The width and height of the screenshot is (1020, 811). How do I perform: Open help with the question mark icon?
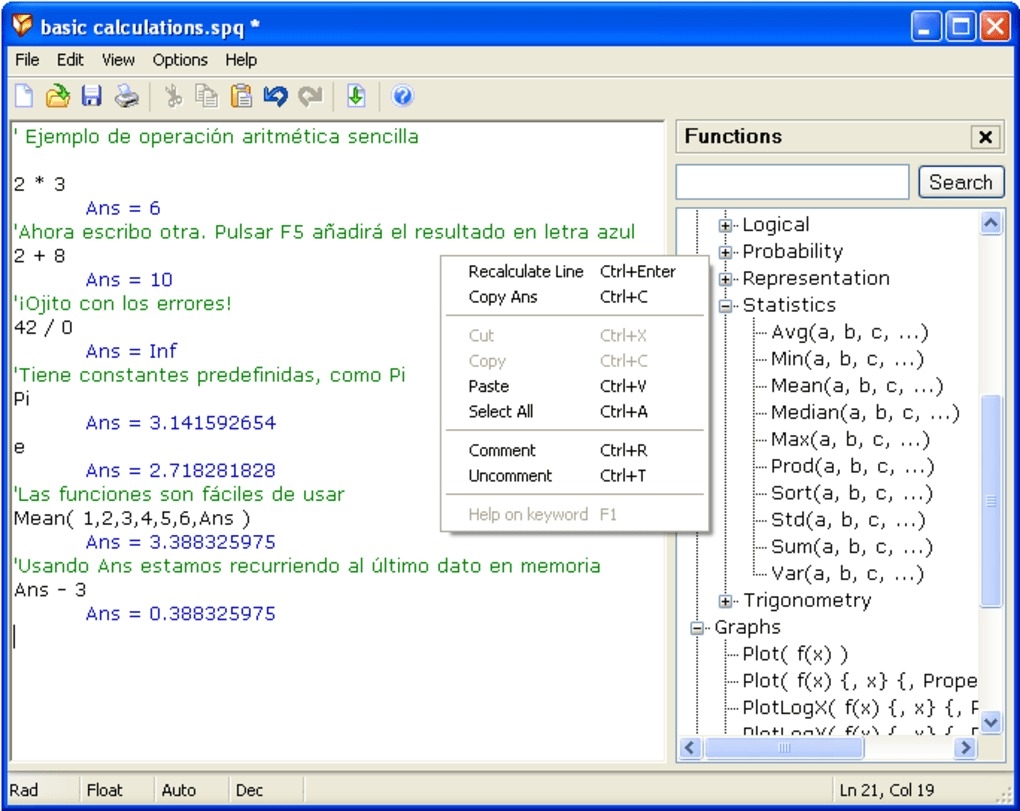(403, 96)
